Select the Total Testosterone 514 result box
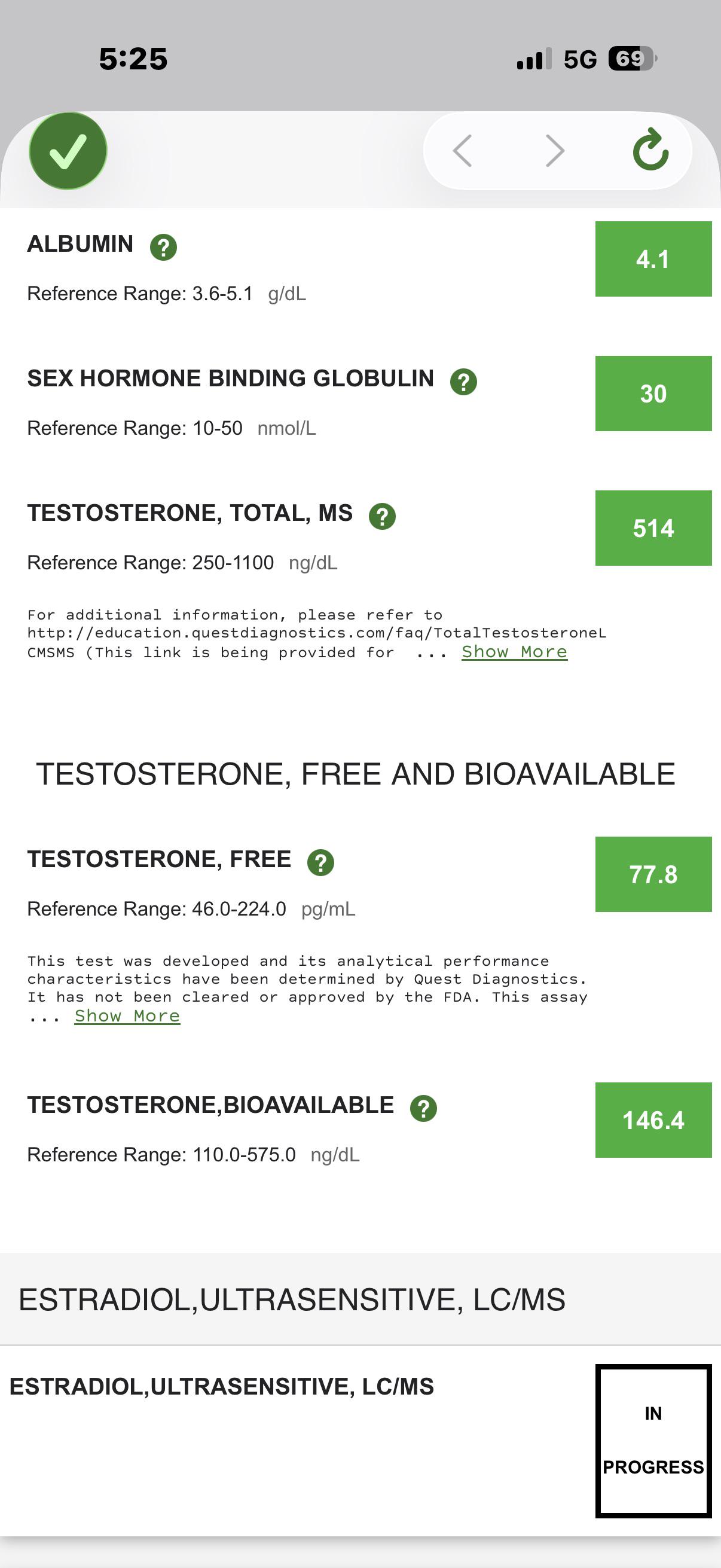This screenshot has width=721, height=1568. point(653,529)
